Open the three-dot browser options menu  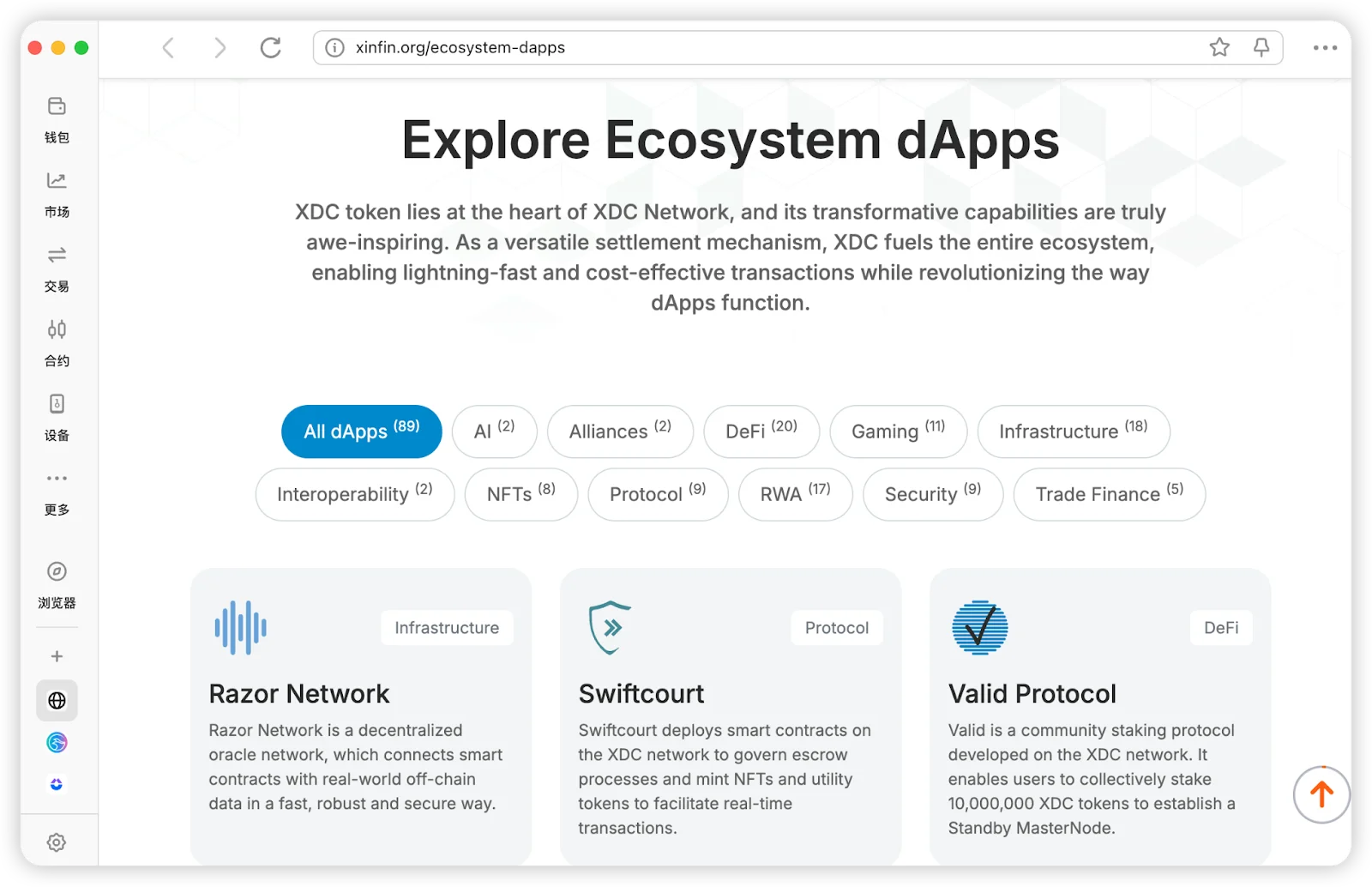tap(1325, 48)
